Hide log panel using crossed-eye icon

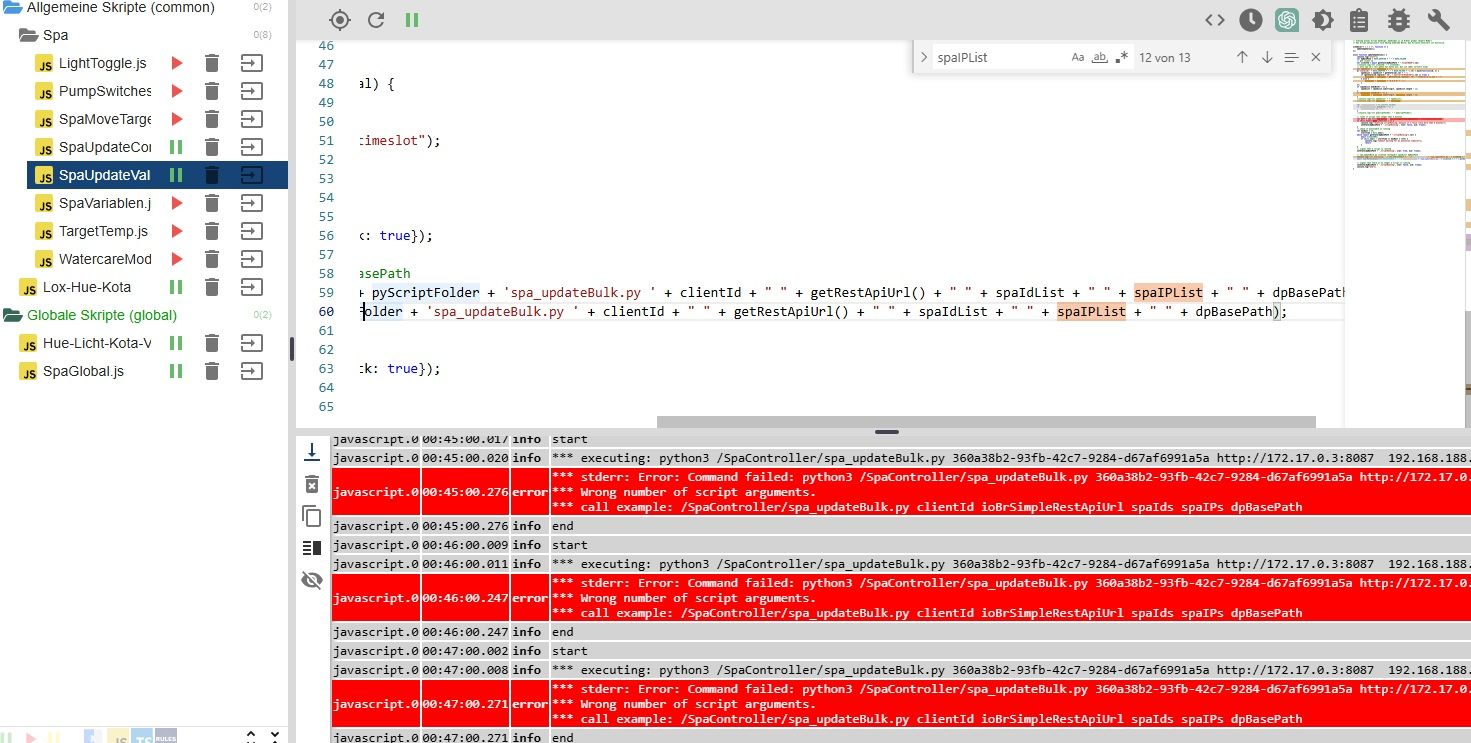pos(312,580)
